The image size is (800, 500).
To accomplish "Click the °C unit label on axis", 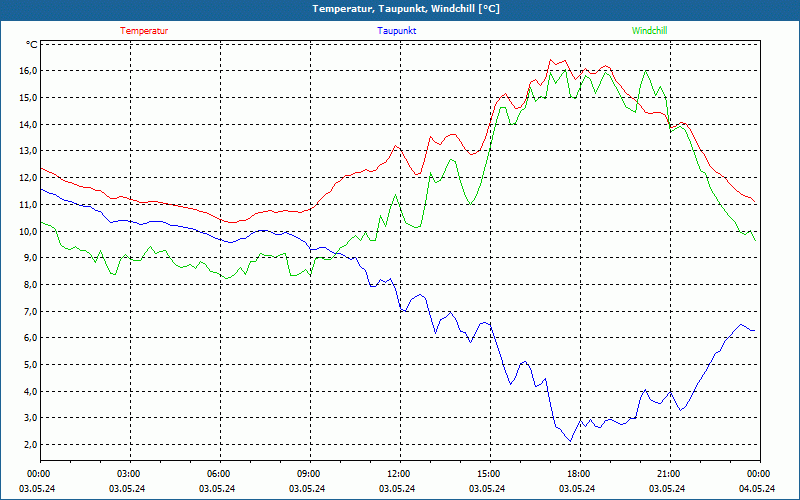I will point(32,45).
